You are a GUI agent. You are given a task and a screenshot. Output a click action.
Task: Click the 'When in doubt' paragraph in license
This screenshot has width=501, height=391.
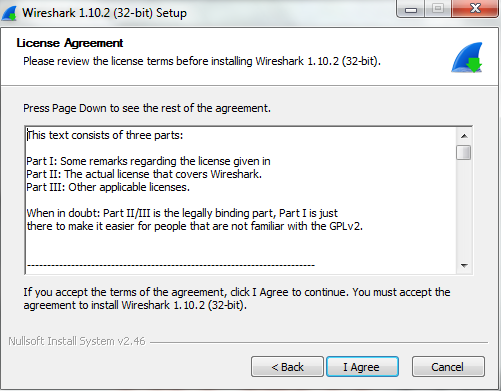pyautogui.click(x=195, y=220)
